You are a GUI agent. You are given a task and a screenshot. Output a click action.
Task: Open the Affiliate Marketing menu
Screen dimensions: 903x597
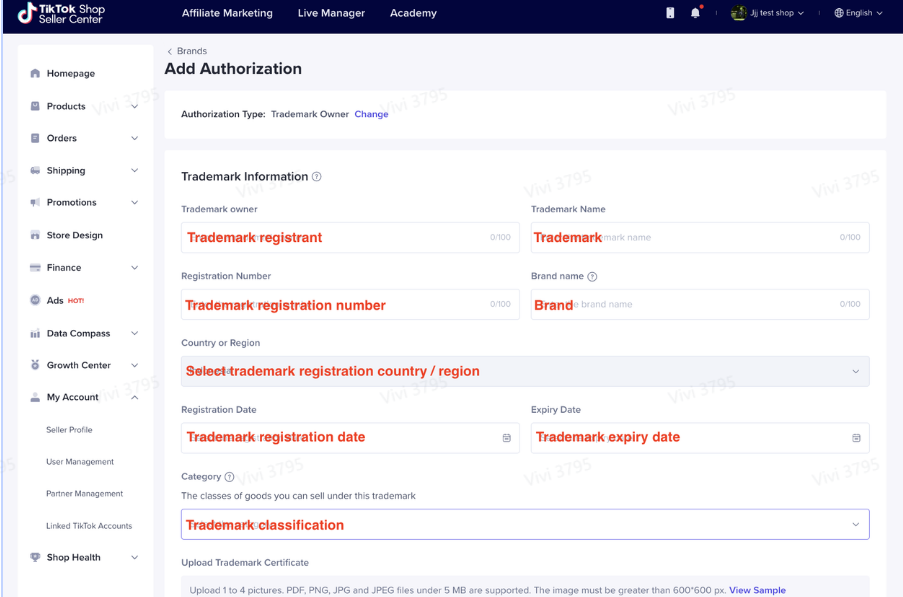tap(227, 13)
